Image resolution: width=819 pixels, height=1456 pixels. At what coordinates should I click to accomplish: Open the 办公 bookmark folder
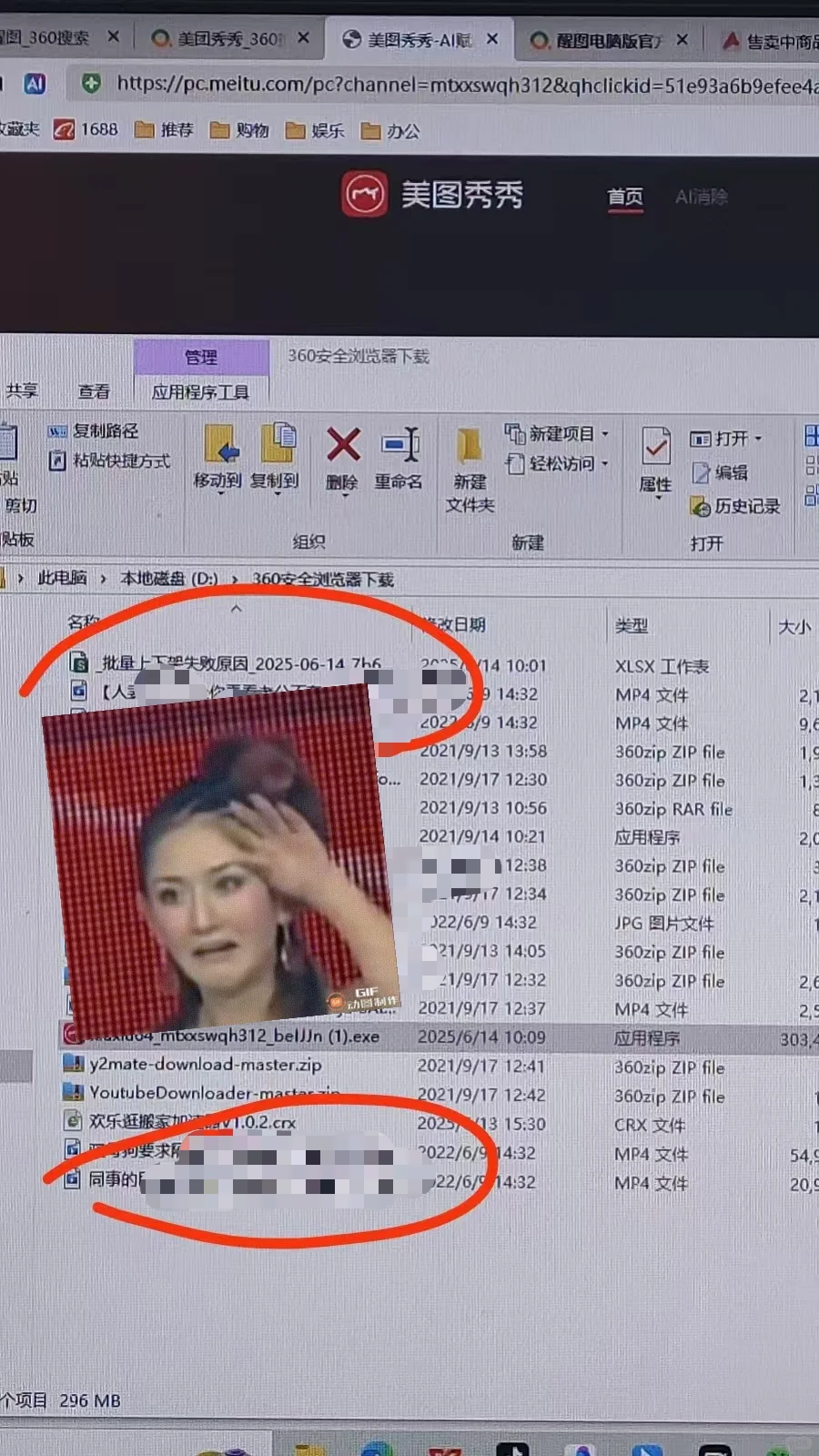coord(390,131)
